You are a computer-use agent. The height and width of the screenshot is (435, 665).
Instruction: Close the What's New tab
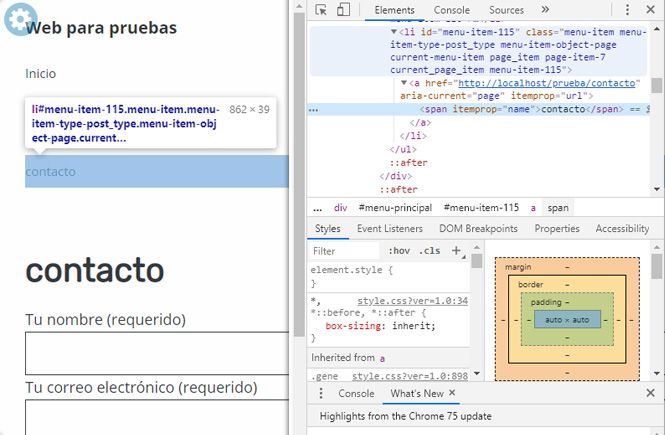[x=452, y=393]
